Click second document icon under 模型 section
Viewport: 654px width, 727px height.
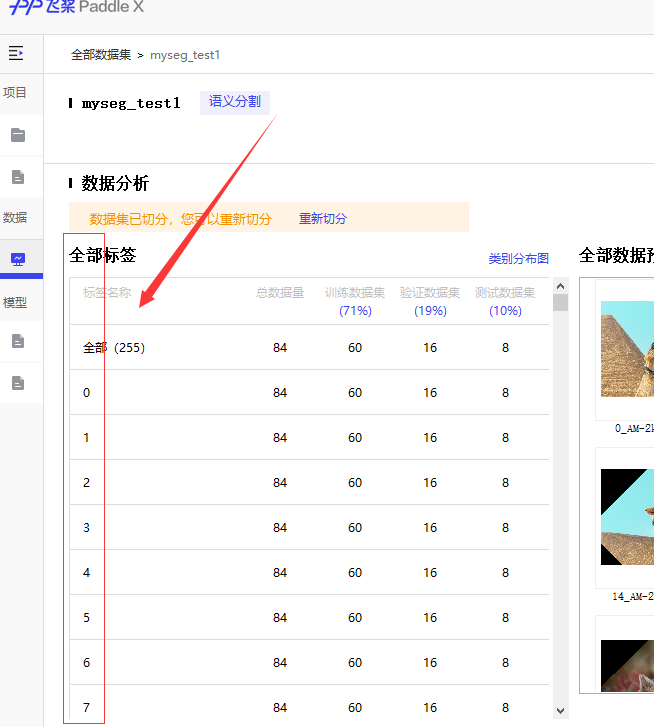click(x=18, y=383)
